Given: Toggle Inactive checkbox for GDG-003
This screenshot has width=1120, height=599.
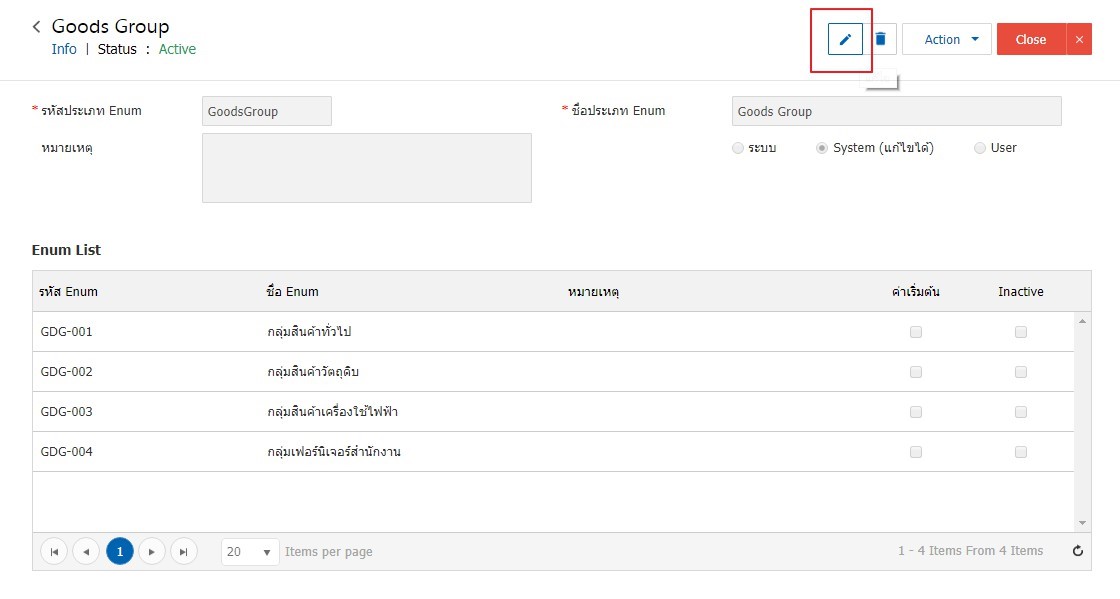Looking at the screenshot, I should 1021,412.
